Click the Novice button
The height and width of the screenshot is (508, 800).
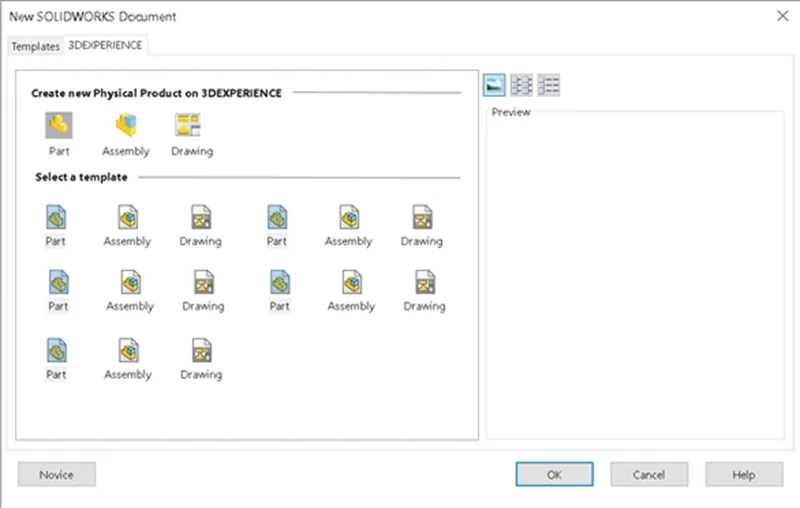pos(57,475)
